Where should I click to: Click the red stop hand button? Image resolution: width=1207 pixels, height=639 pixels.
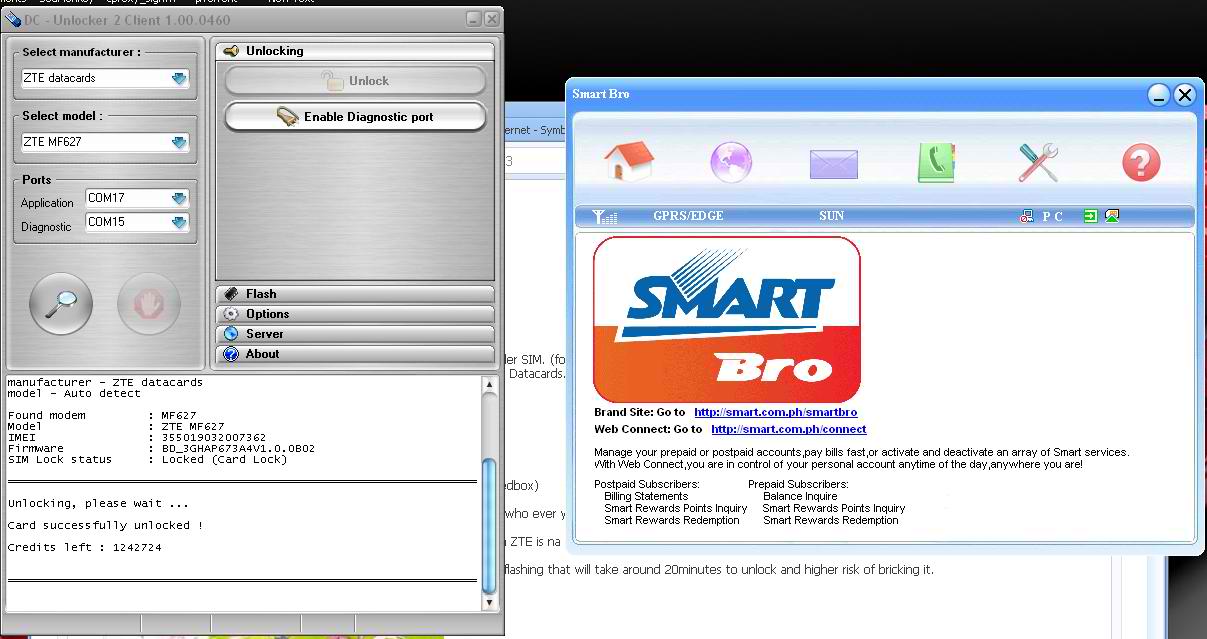[149, 303]
